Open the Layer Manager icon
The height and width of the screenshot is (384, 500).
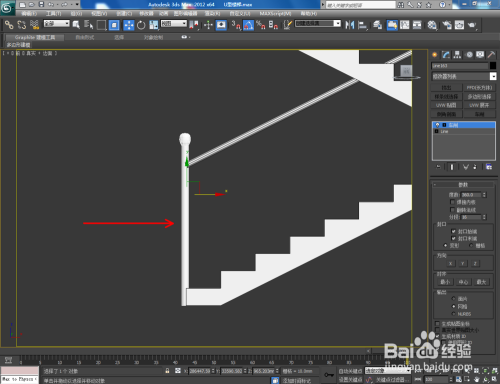pos(377,25)
